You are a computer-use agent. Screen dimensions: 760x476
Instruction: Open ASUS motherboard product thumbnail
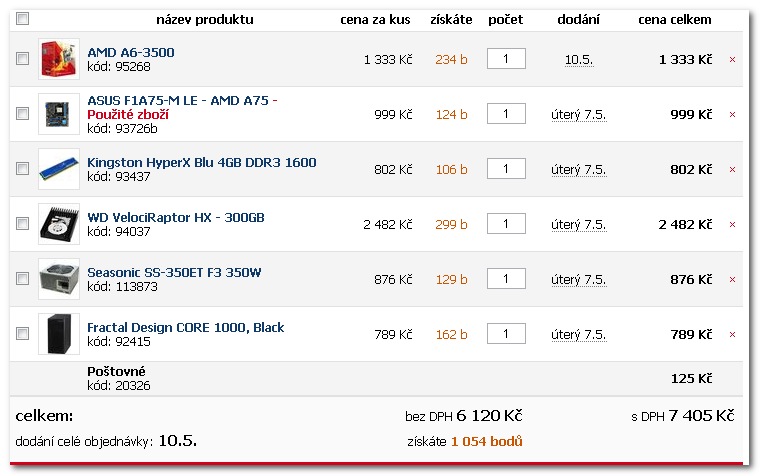[x=59, y=114]
